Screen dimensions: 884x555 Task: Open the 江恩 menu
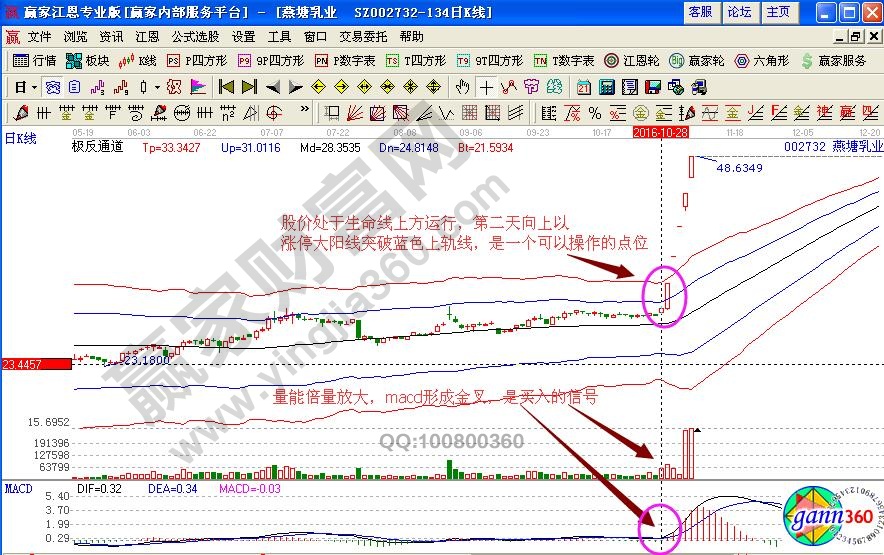(x=146, y=37)
